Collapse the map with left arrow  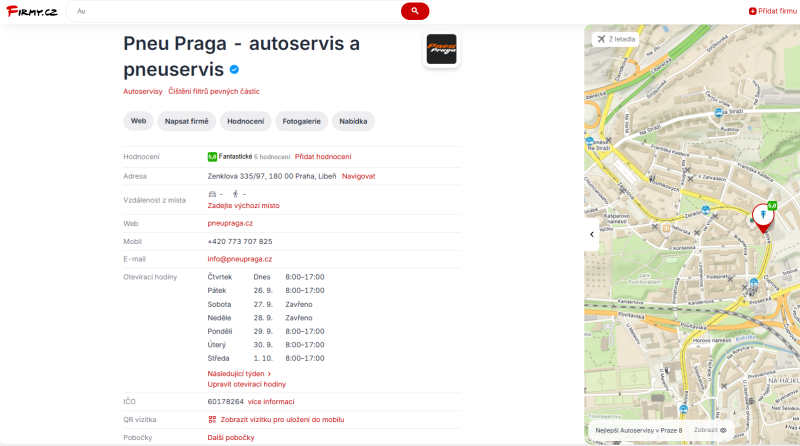tap(591, 234)
